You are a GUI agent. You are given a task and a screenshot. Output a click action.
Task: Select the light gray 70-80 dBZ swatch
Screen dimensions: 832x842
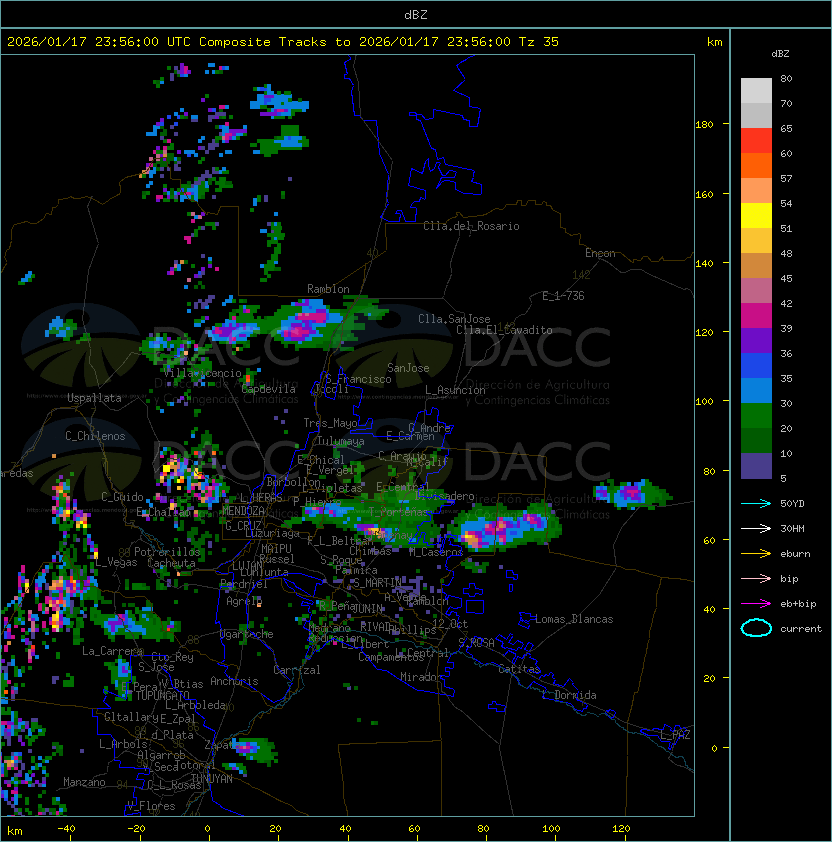(756, 91)
